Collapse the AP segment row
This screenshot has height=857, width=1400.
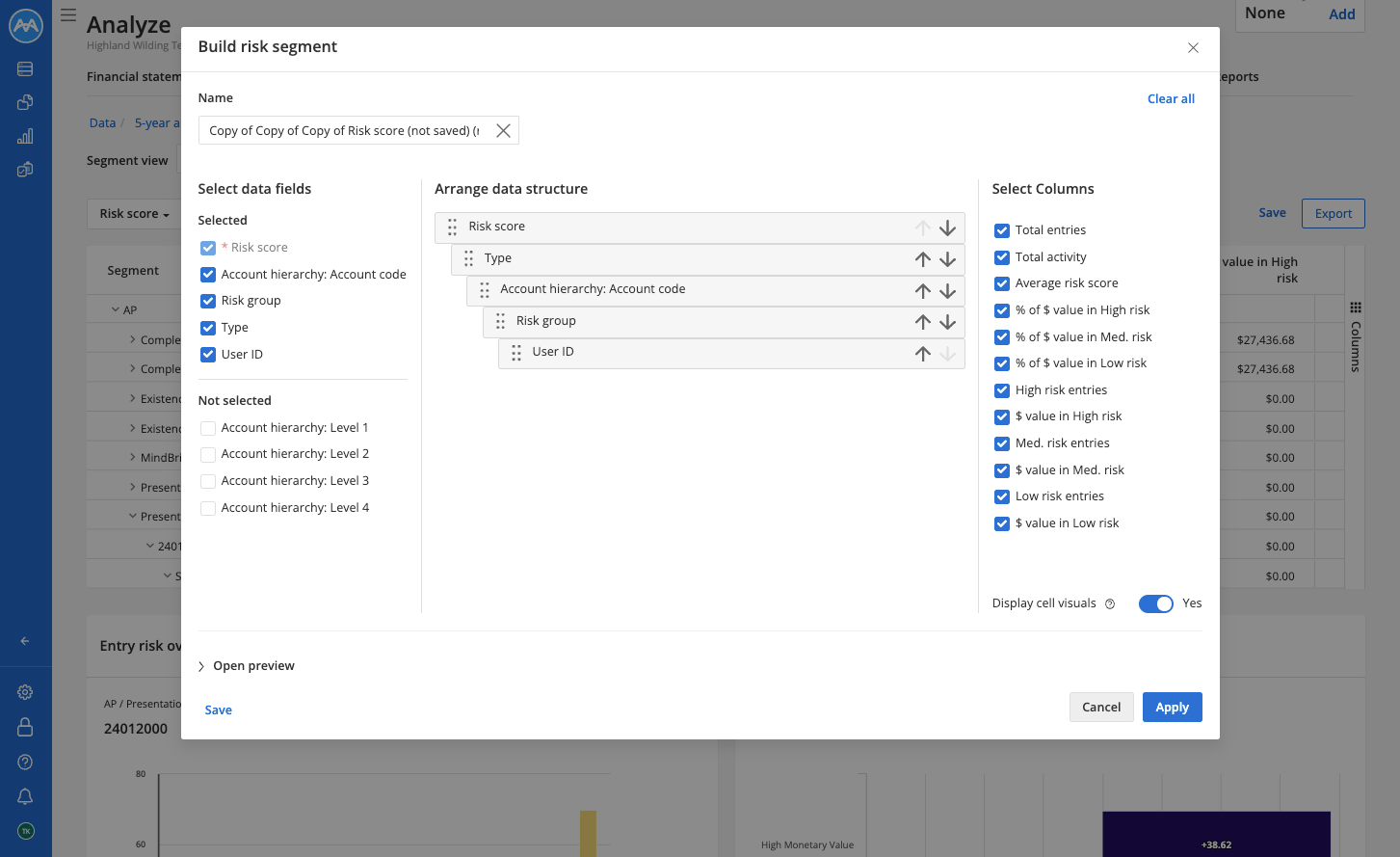116,310
